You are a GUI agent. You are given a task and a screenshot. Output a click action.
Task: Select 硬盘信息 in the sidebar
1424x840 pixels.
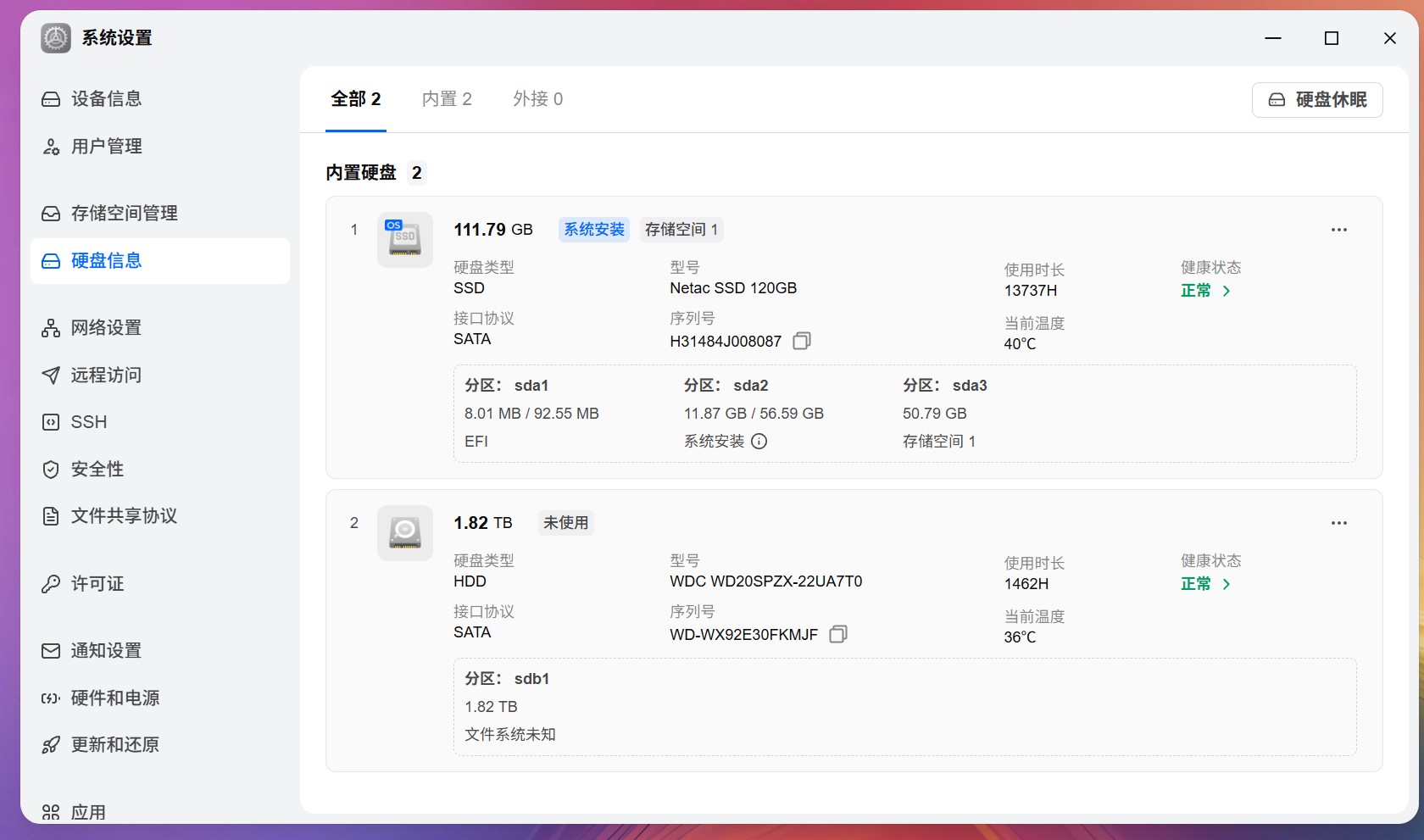160,261
